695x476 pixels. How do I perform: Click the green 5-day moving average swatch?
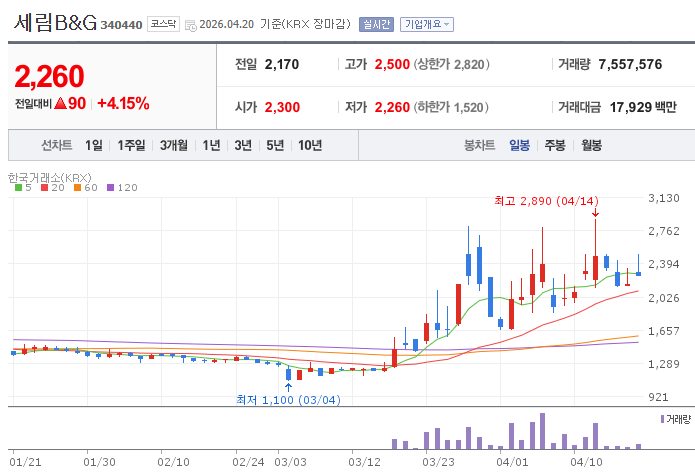pyautogui.click(x=18, y=187)
